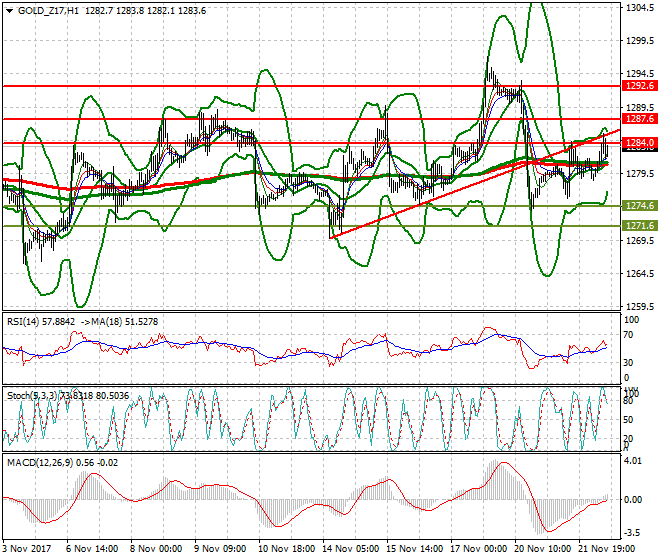Click the 1259.5 value on price scale
Screen dimensions: 660x560
click(639, 307)
